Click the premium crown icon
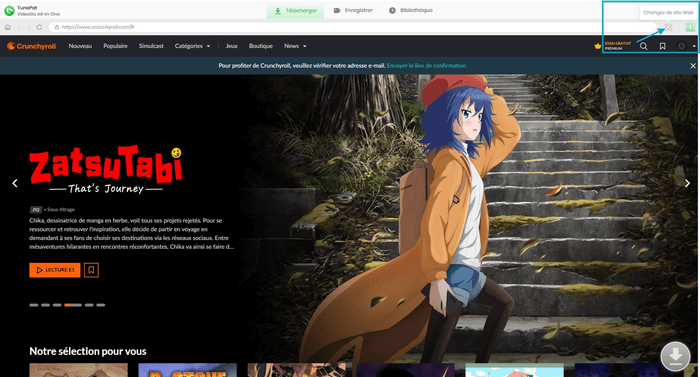Screen dimensions: 700x377 598,46
